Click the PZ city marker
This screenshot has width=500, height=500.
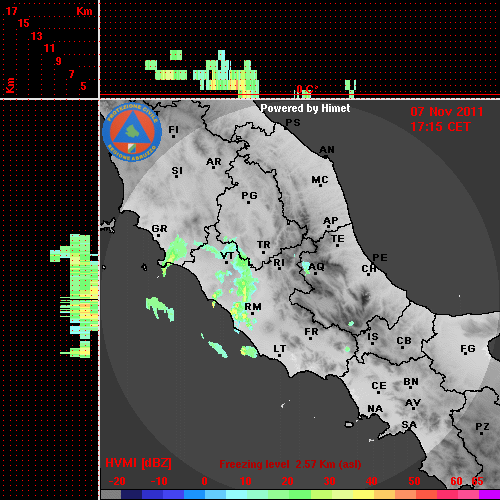(482, 428)
